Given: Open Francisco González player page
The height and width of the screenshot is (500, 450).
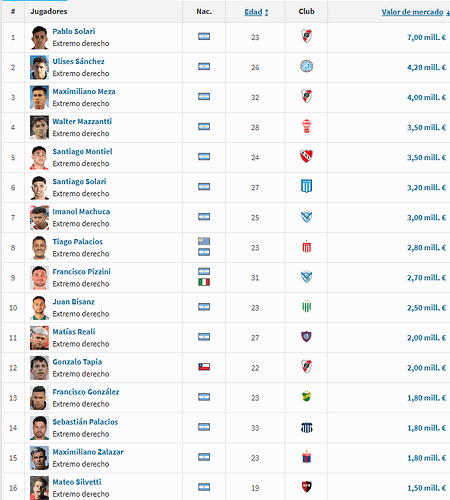Looking at the screenshot, I should click(x=86, y=392).
